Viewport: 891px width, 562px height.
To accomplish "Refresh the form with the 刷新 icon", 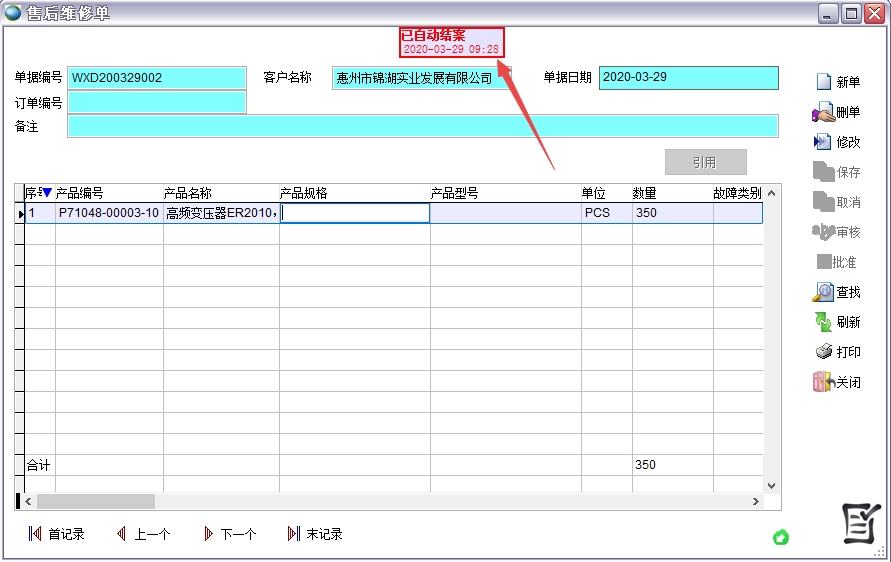I will tap(823, 322).
